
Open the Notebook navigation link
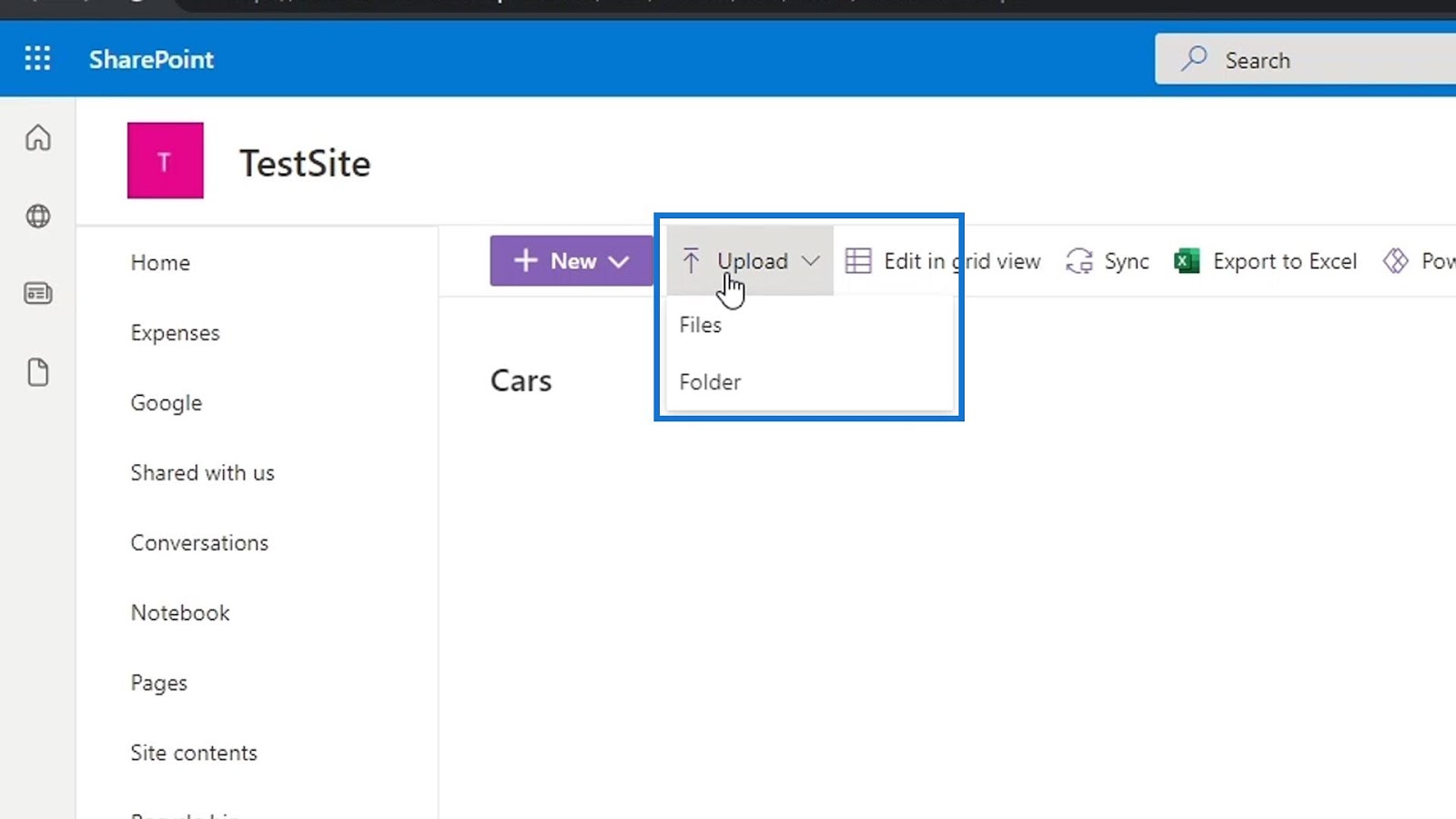[180, 612]
